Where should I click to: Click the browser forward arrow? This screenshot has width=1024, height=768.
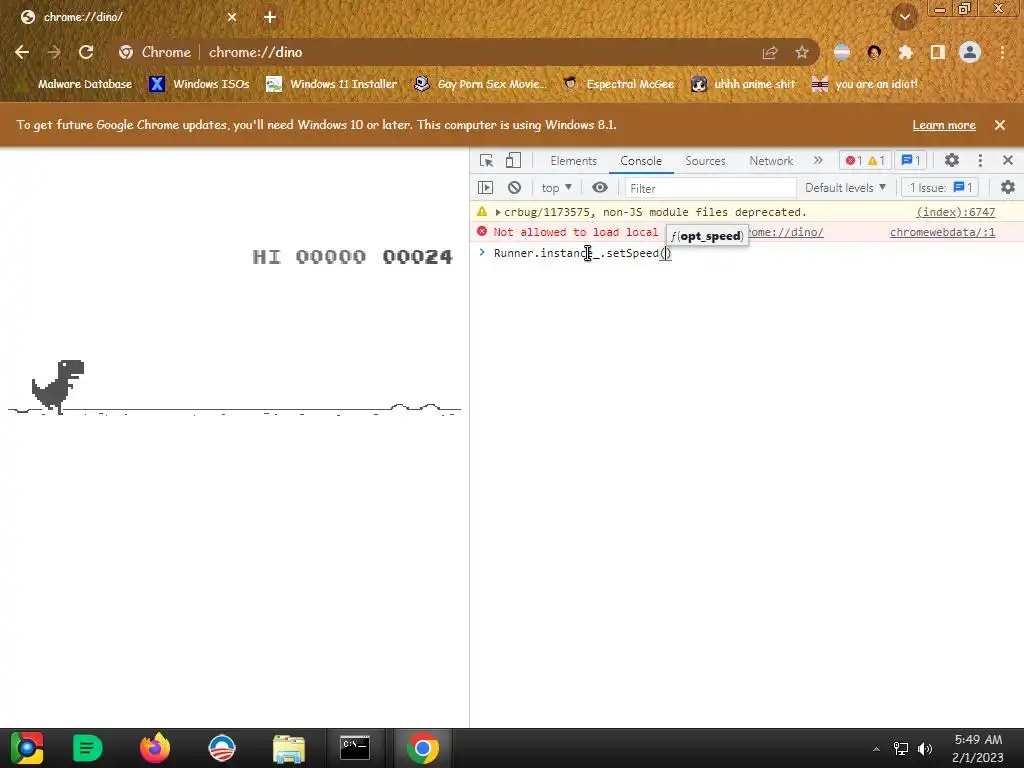point(54,52)
